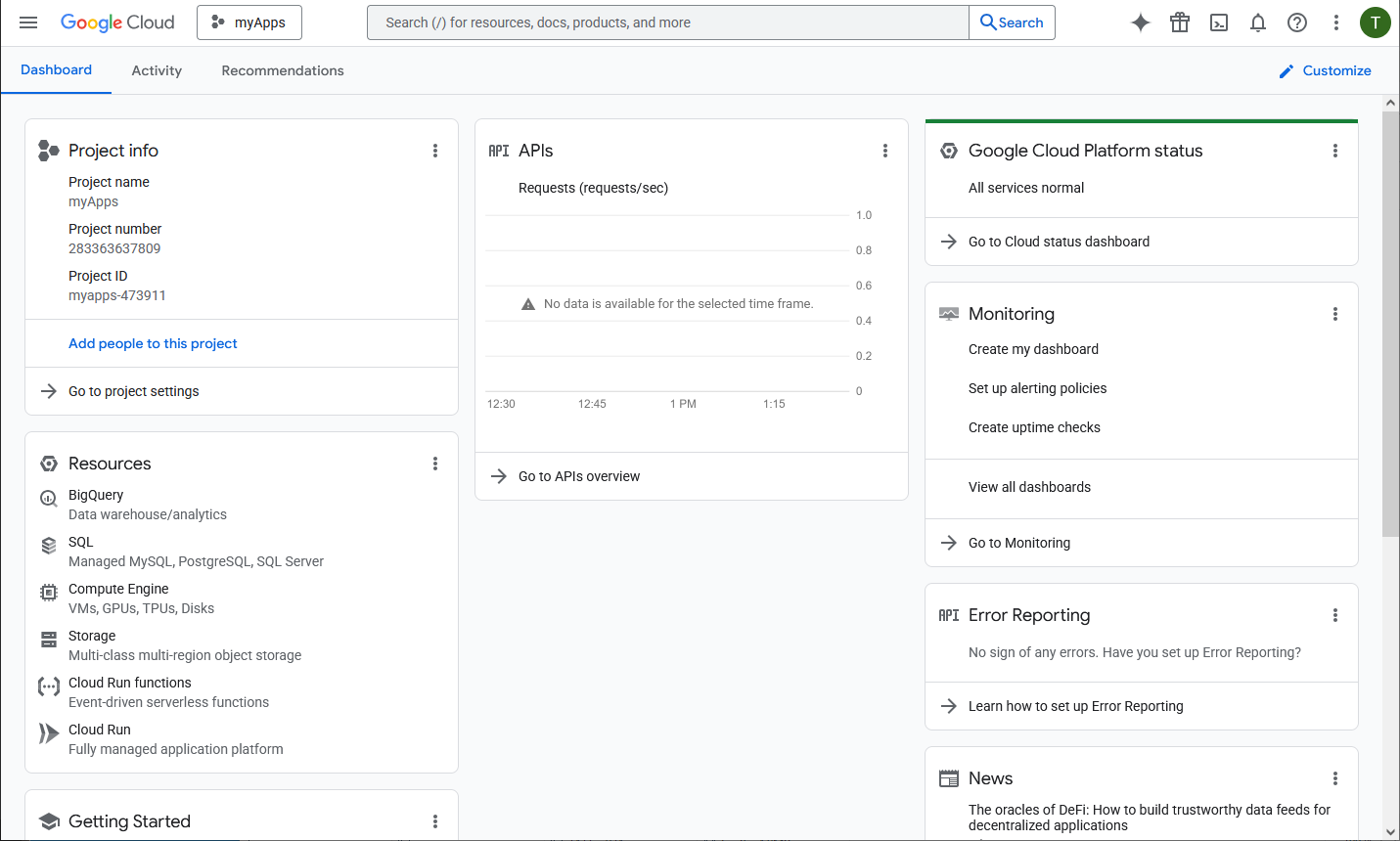Open the main navigation hamburger menu
Image resolution: width=1400 pixels, height=841 pixels.
coord(28,22)
